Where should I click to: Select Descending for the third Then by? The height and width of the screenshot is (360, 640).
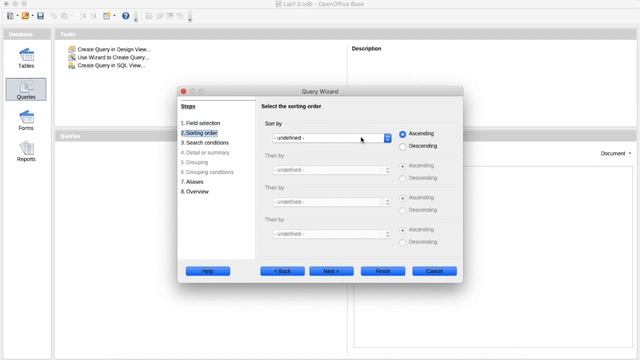pos(402,242)
